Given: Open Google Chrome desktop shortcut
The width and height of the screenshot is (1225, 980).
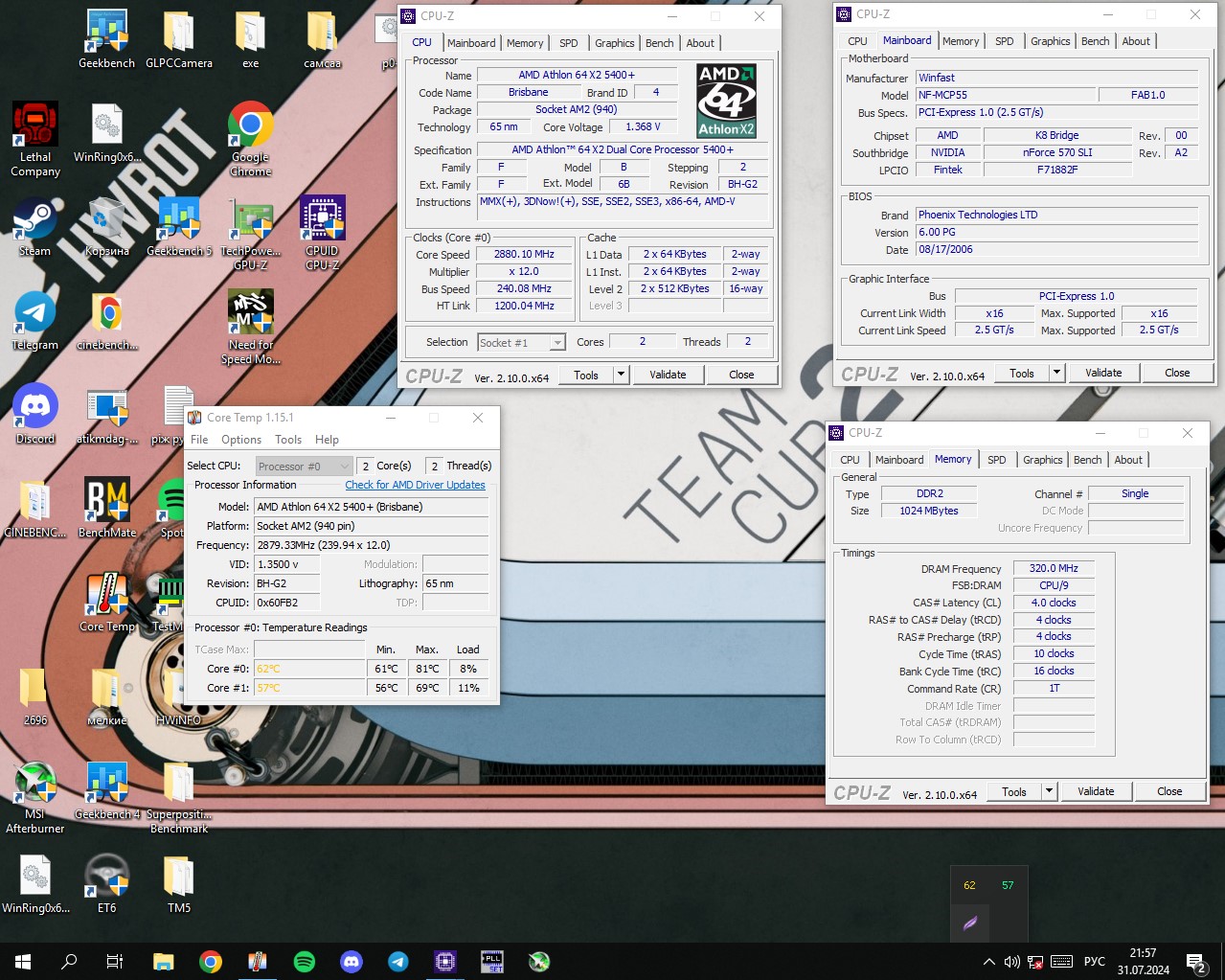Looking at the screenshot, I should click(251, 139).
